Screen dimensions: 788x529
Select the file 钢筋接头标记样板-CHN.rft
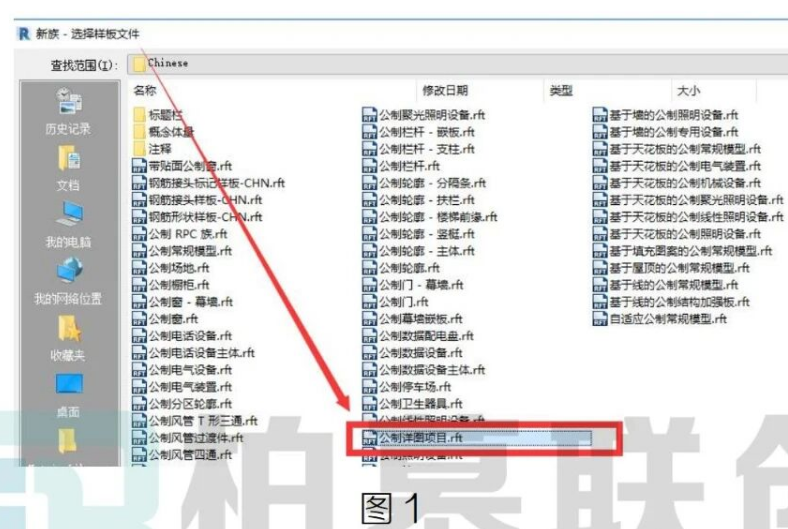coord(209,183)
